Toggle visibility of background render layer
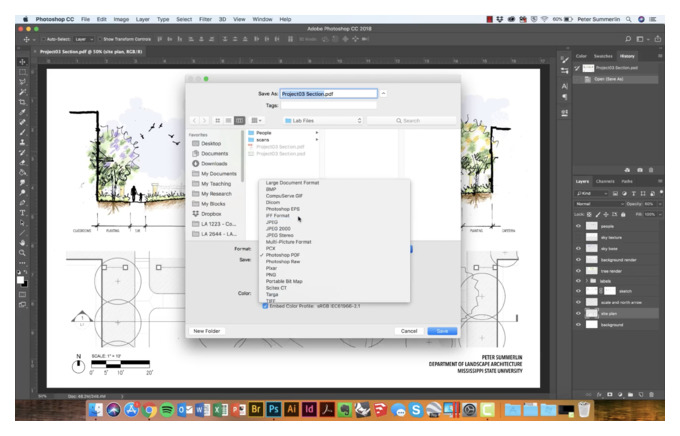Viewport: 680px width, 436px height. (x=578, y=259)
